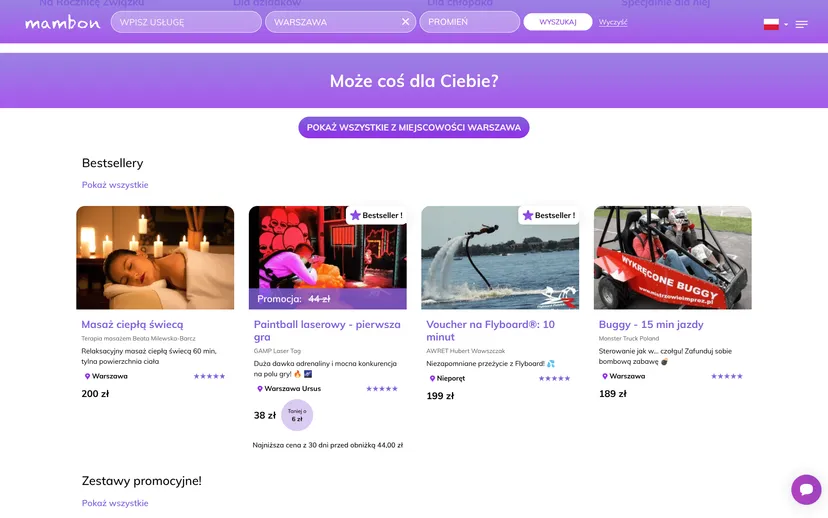Click star rating of Flyboard voucher

pyautogui.click(x=554, y=379)
